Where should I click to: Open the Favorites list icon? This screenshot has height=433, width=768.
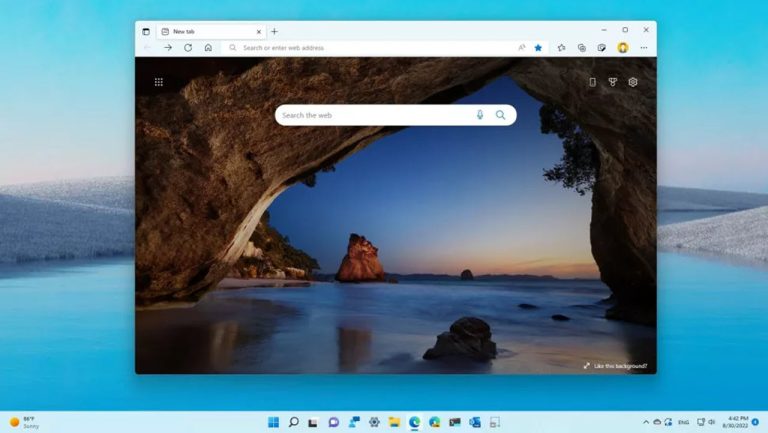click(561, 48)
